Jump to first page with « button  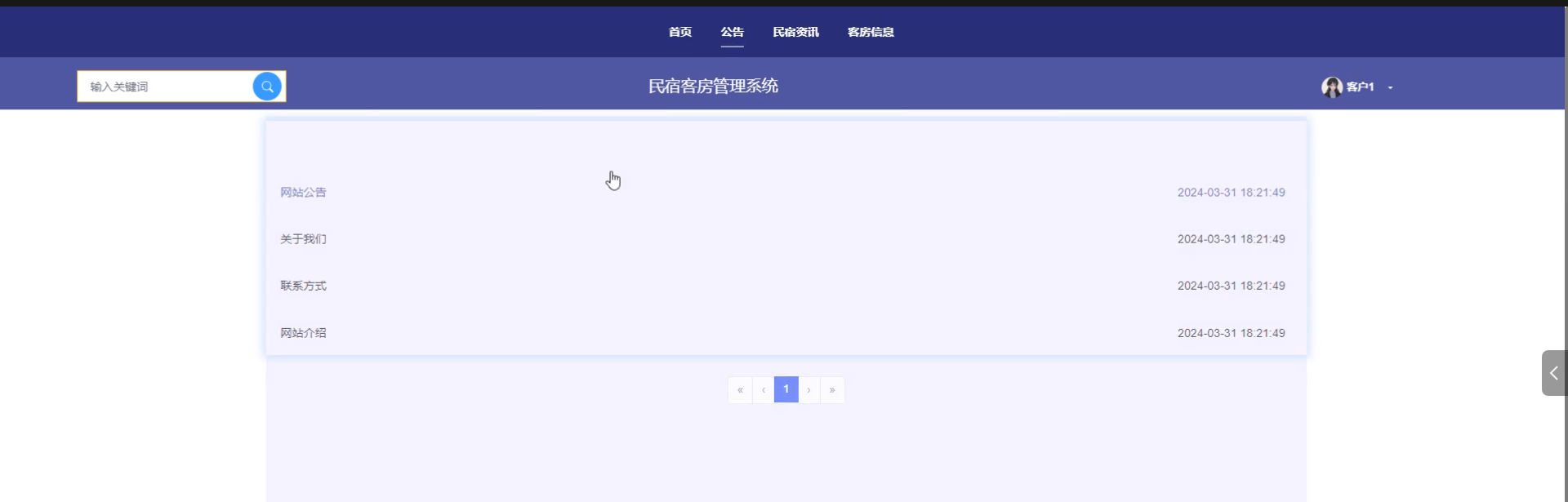[x=740, y=389]
